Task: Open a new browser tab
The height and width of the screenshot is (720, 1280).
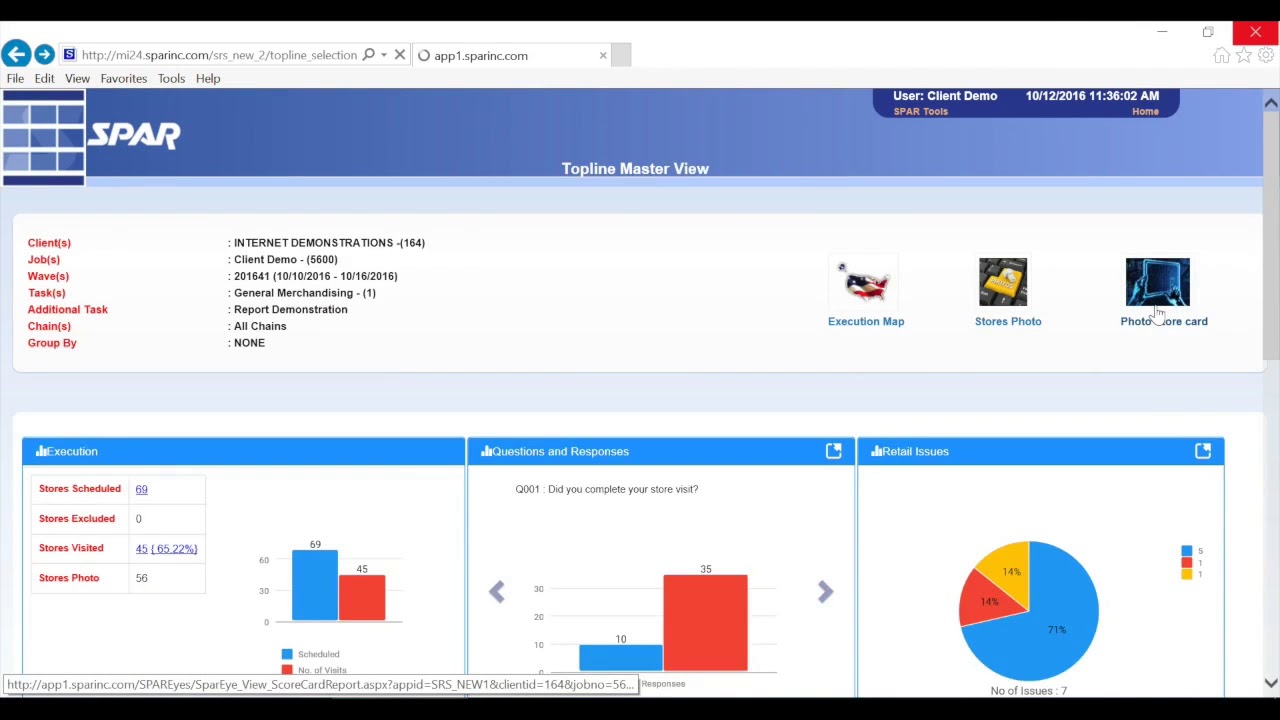Action: tap(621, 55)
